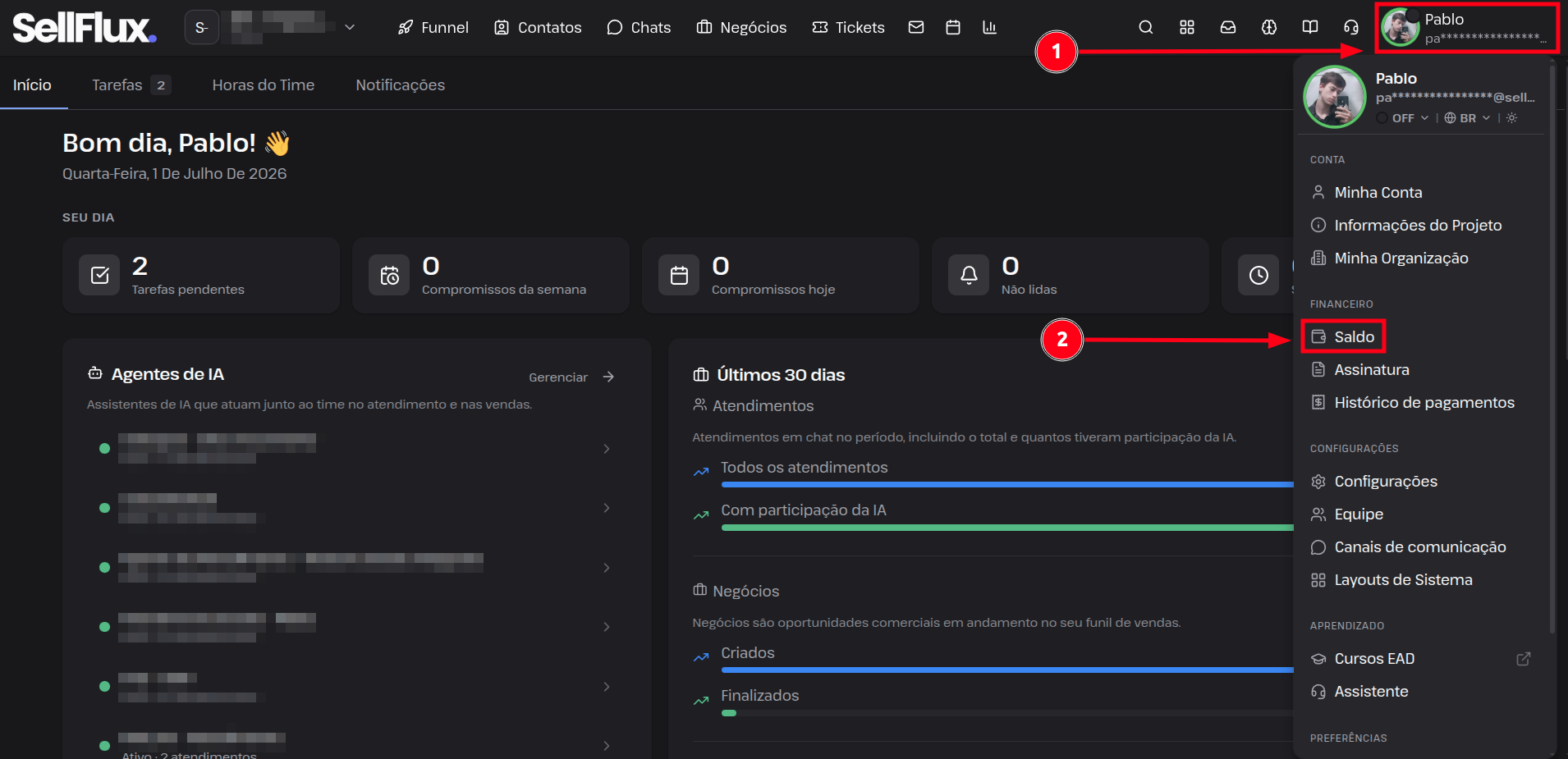1568x759 pixels.
Task: Expand the fourth AI agent row chevron
Action: (x=607, y=627)
